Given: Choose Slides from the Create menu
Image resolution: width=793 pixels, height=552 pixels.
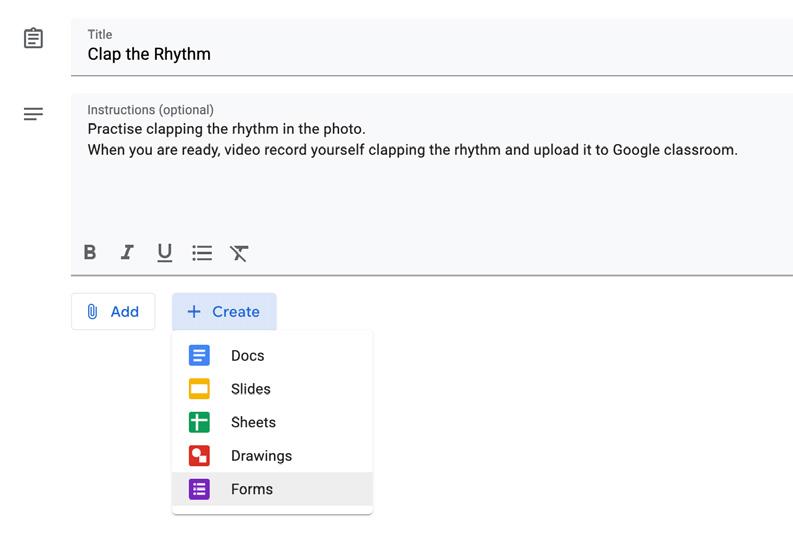Looking at the screenshot, I should pyautogui.click(x=273, y=389).
